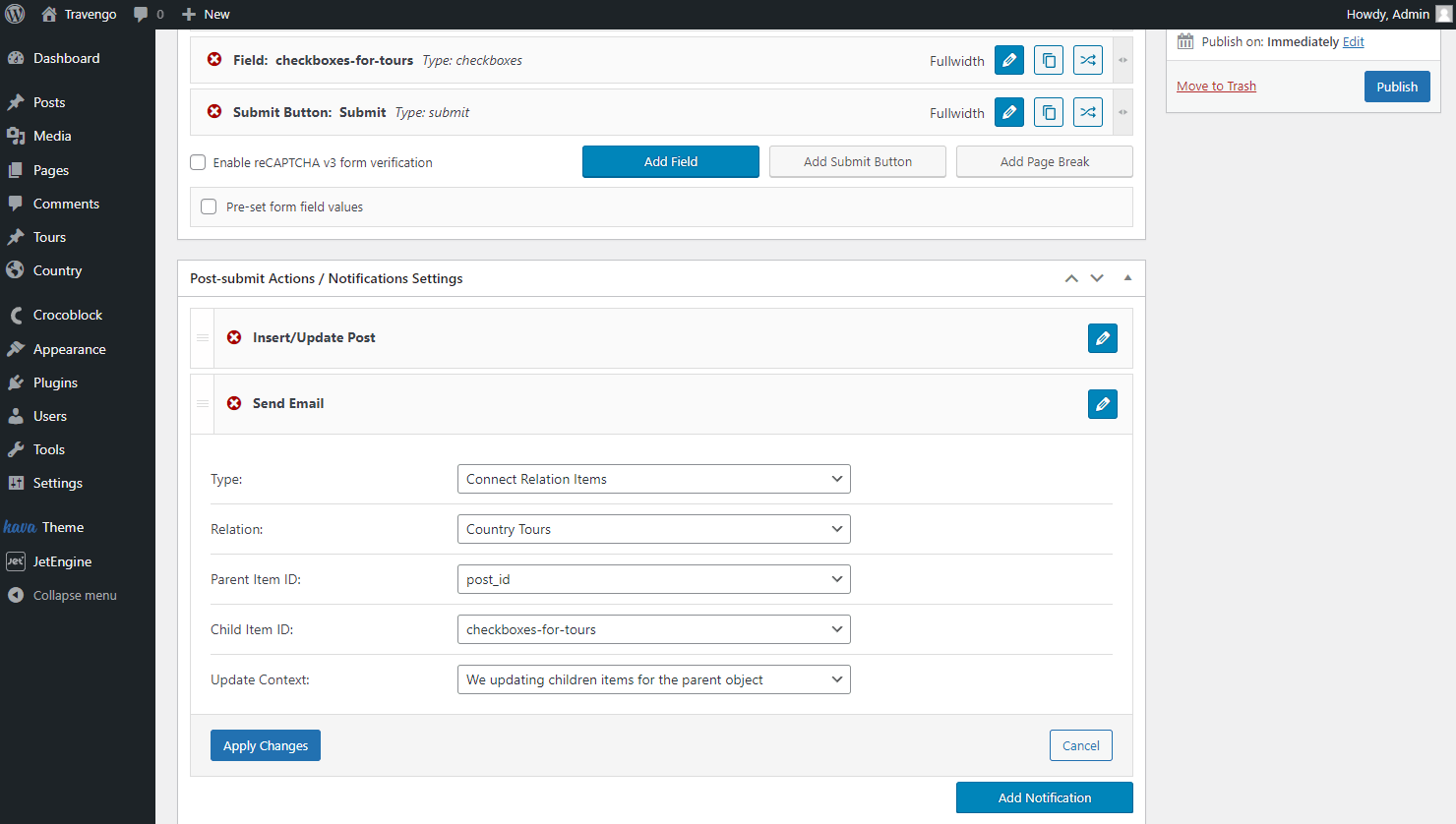Edit the Insert/Update Post notification
Screen dimensions: 1456x824
tap(1103, 338)
